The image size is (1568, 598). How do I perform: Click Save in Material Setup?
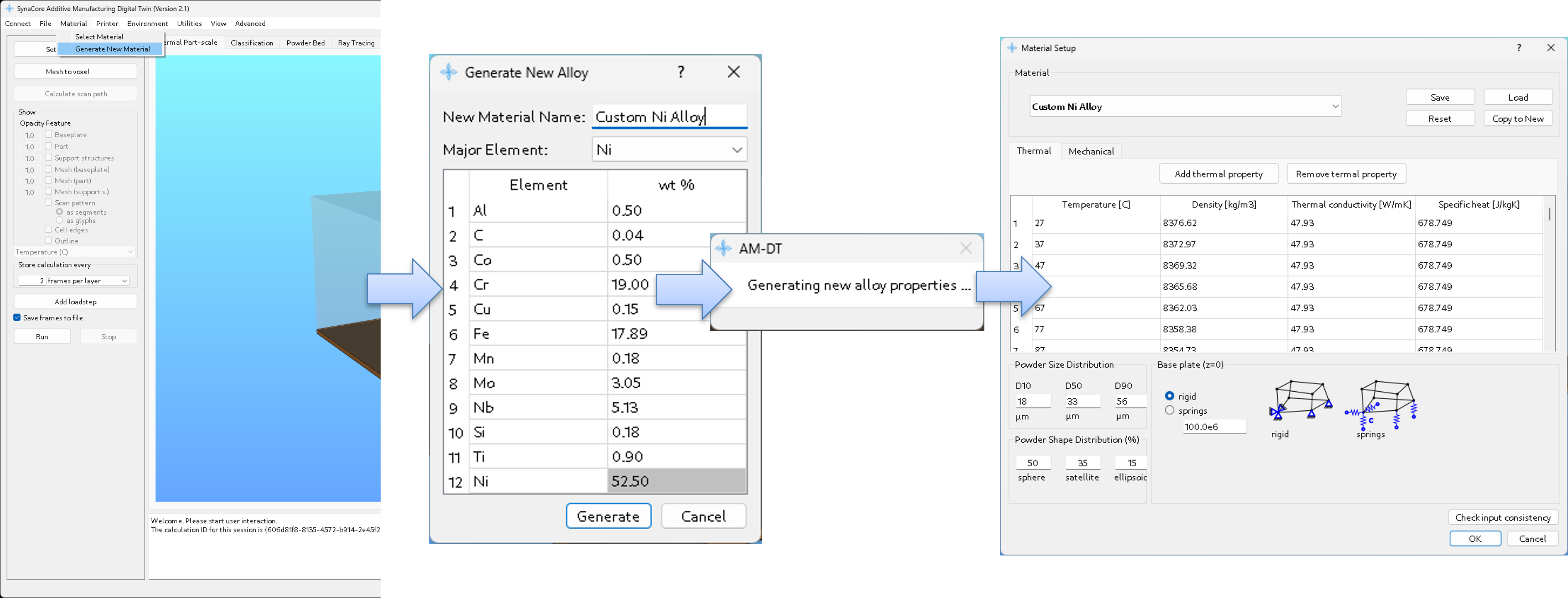click(1440, 97)
